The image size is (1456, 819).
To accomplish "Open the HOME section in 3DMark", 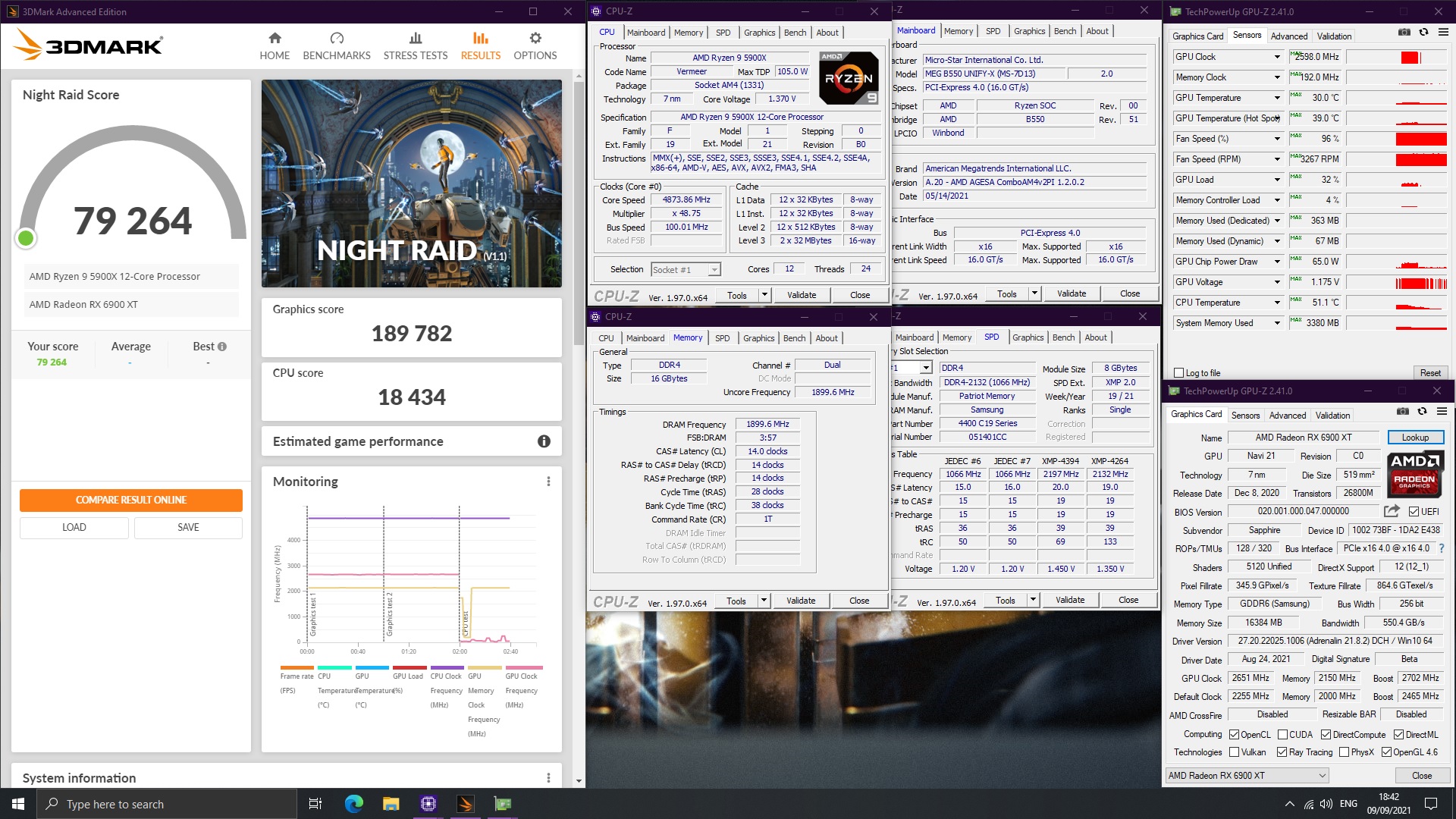I will [x=275, y=46].
